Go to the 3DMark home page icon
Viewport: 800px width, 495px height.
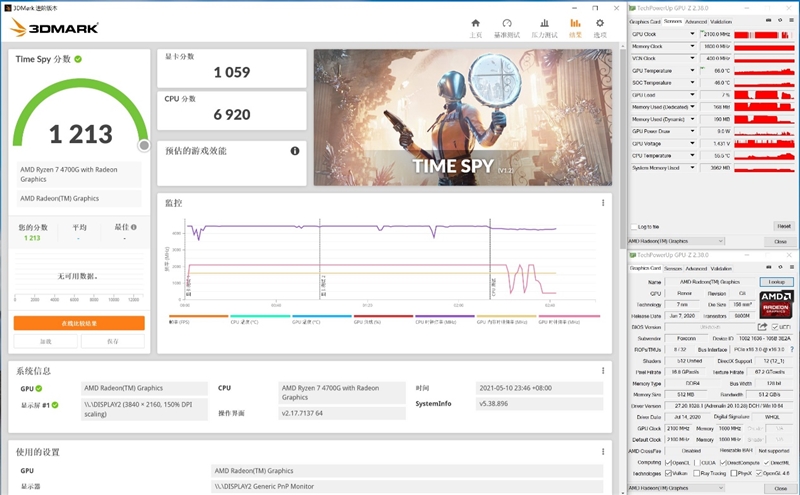coord(476,25)
